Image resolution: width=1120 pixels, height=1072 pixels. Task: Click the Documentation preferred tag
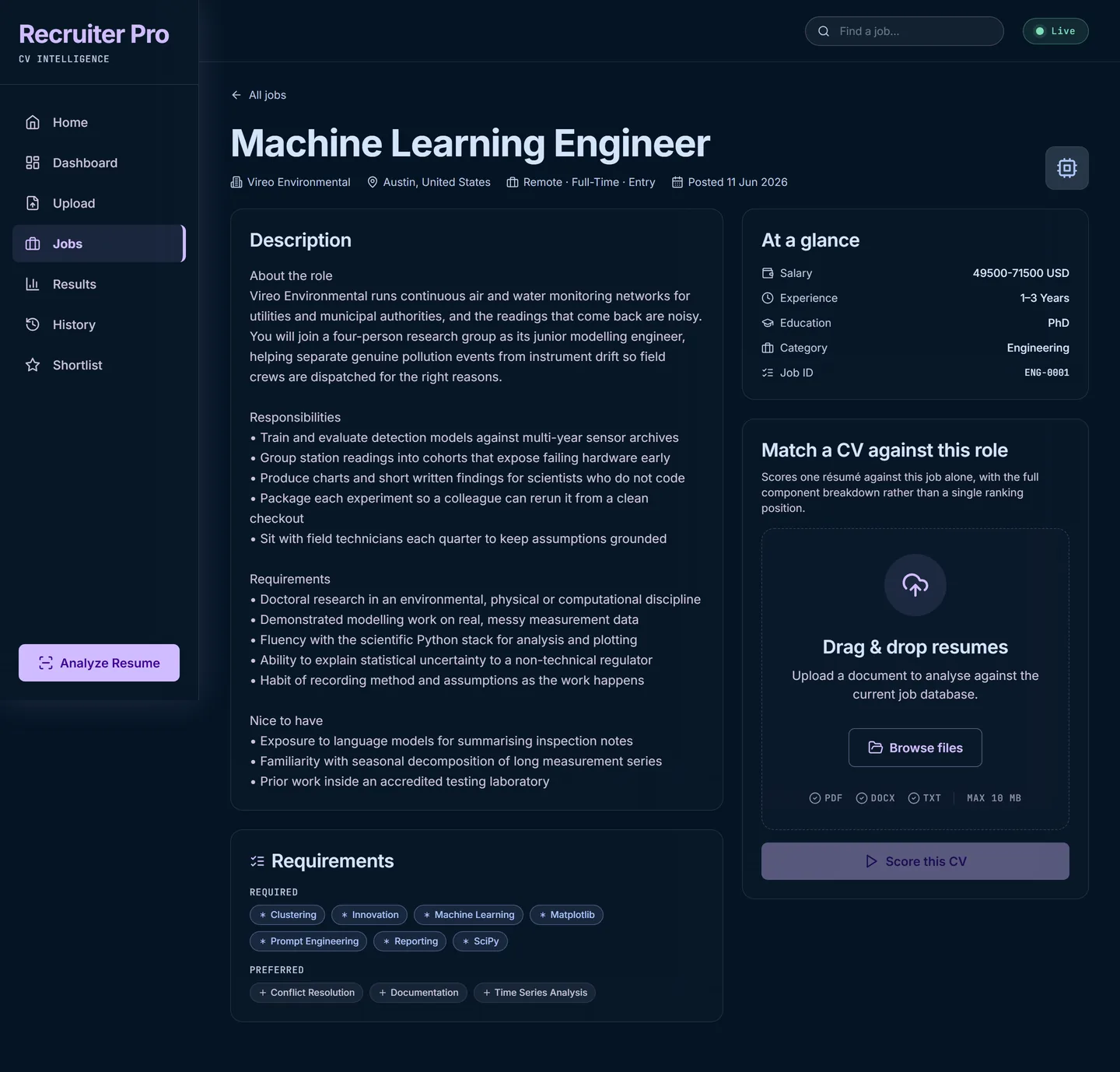click(418, 993)
